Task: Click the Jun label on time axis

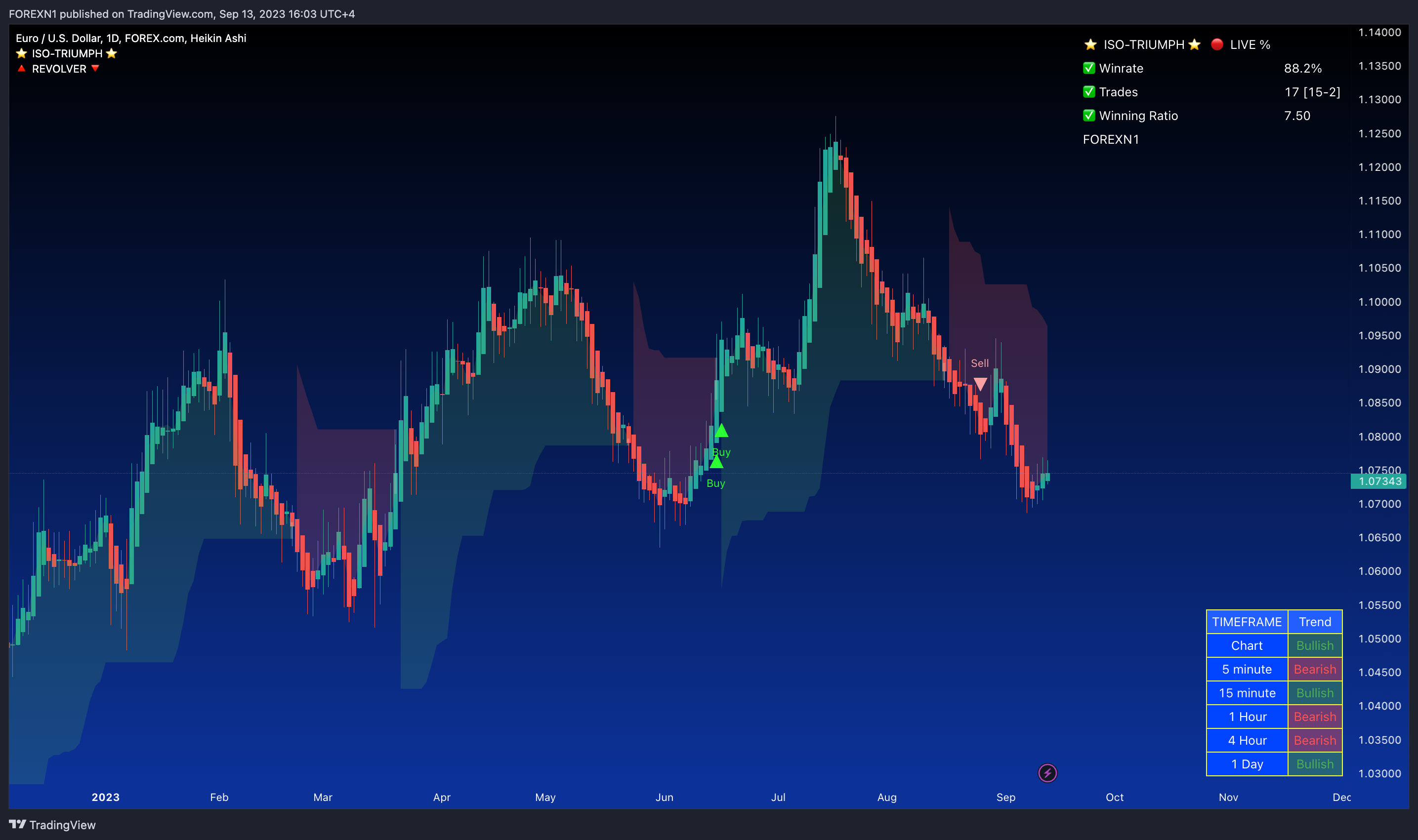Action: pos(664,797)
